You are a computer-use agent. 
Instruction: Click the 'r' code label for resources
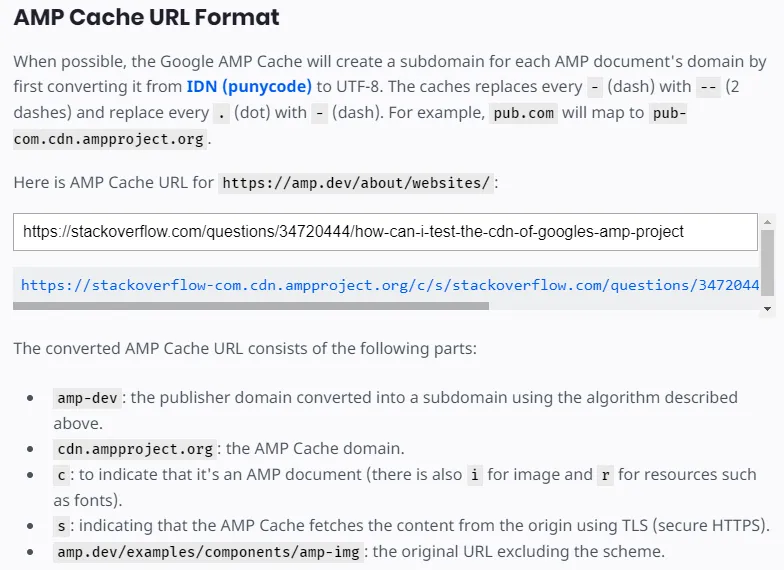coord(605,475)
